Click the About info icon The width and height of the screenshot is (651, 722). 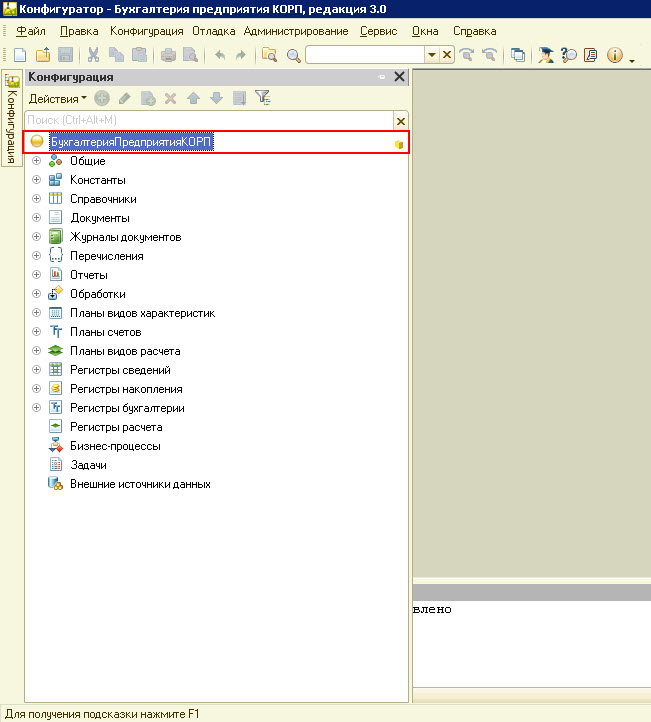[615, 55]
